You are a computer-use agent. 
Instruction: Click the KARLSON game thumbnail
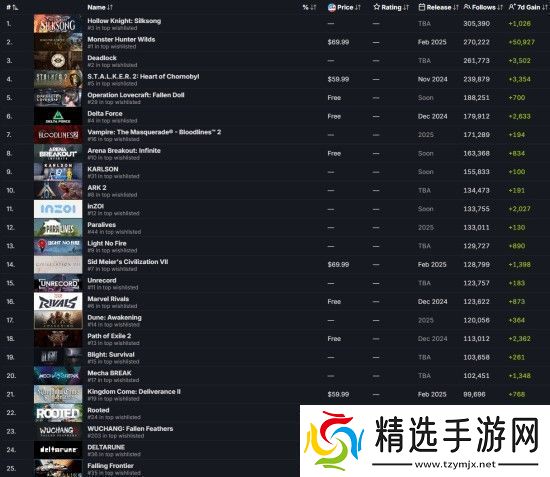58,172
